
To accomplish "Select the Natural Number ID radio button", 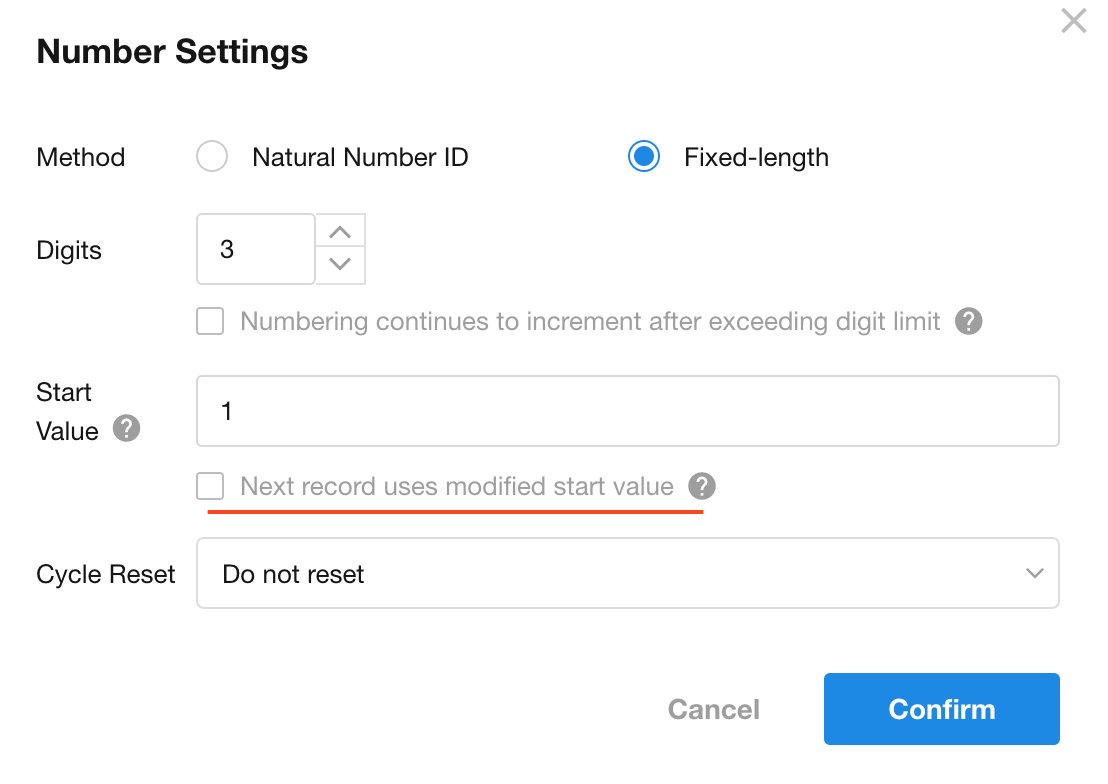I will click(212, 157).
